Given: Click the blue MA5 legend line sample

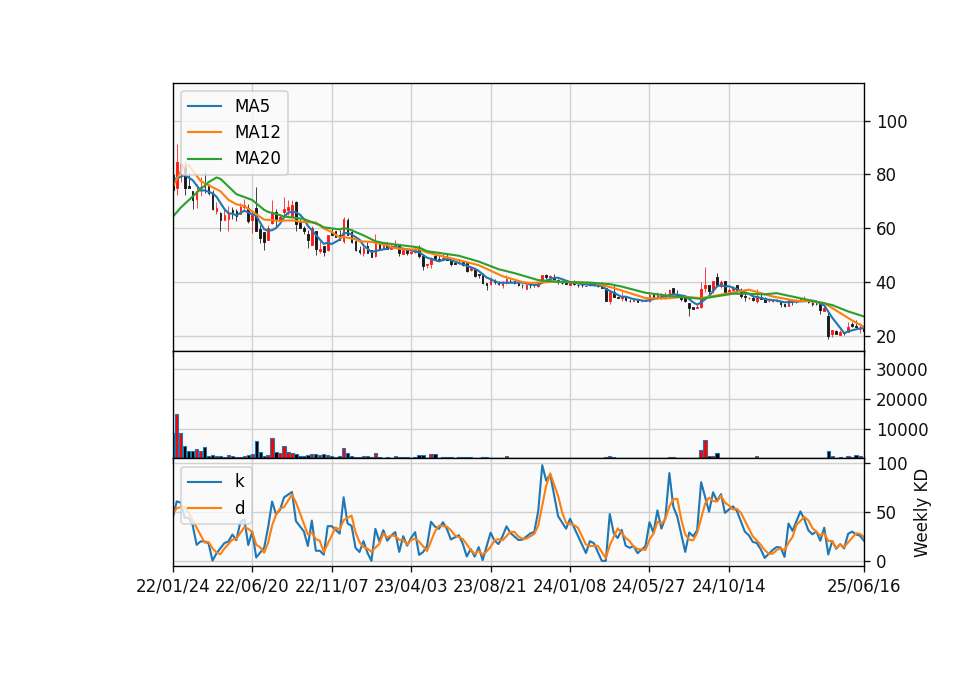Looking at the screenshot, I should click(x=204, y=106).
